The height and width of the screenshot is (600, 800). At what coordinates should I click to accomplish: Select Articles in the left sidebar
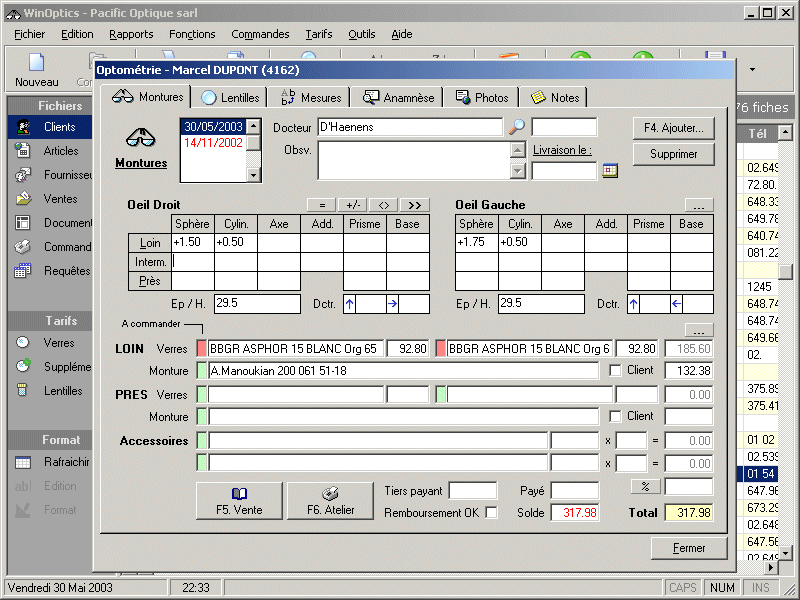pyautogui.click(x=60, y=151)
